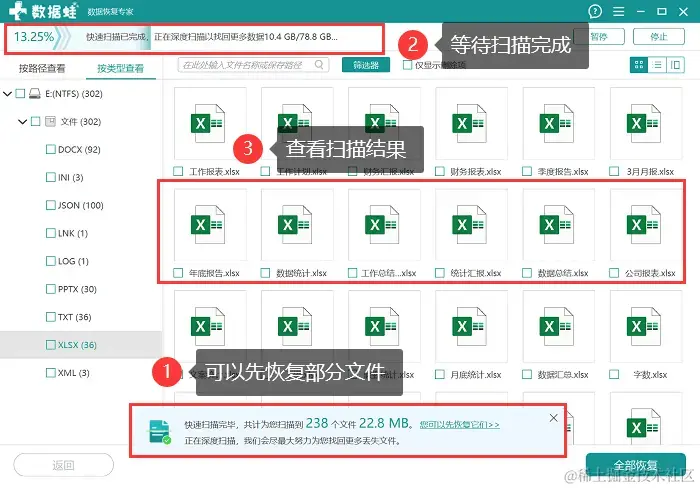Open the 筛选器 filter dropdown

(366, 65)
